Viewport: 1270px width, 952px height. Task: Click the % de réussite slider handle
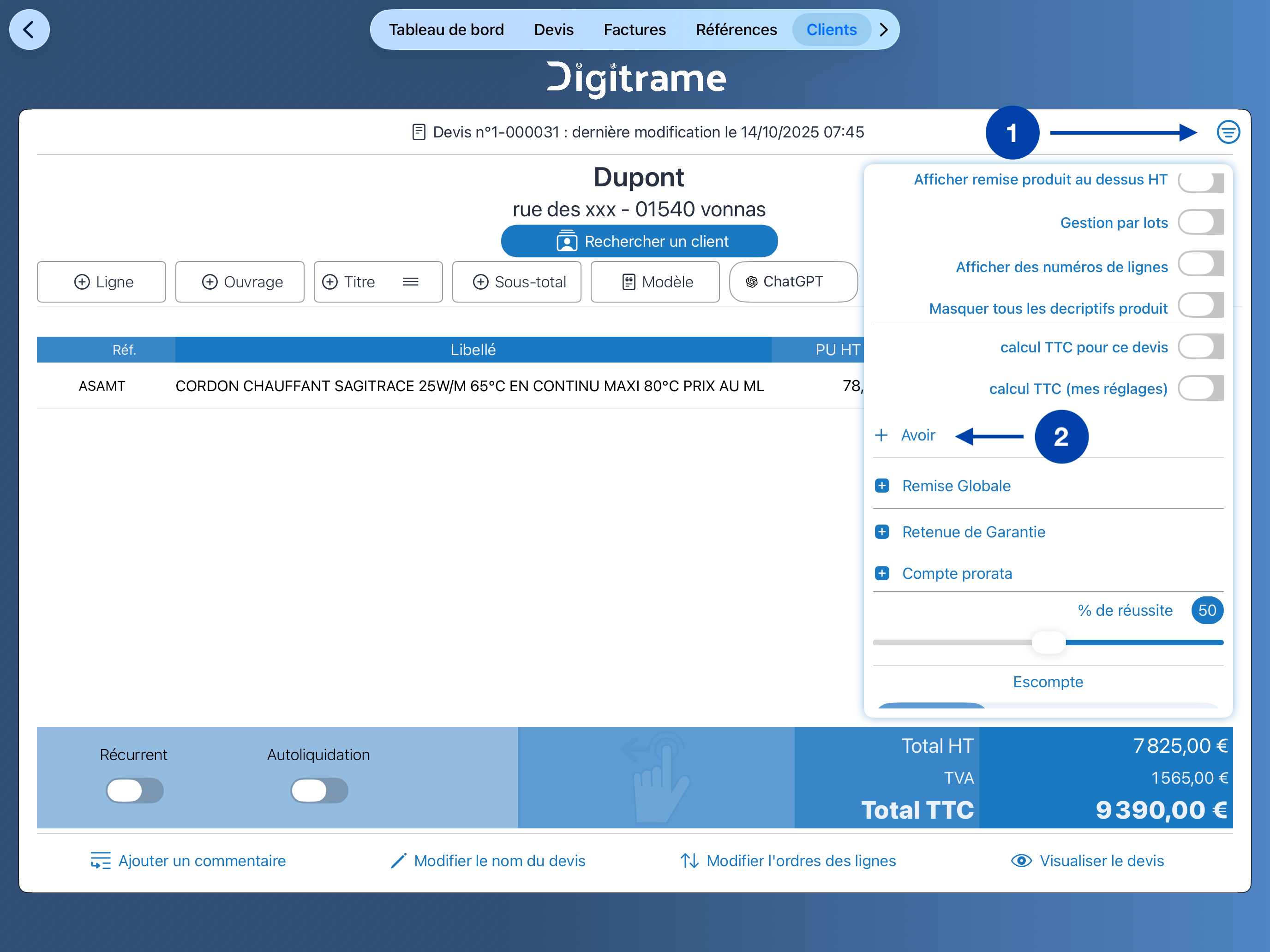(x=1048, y=643)
